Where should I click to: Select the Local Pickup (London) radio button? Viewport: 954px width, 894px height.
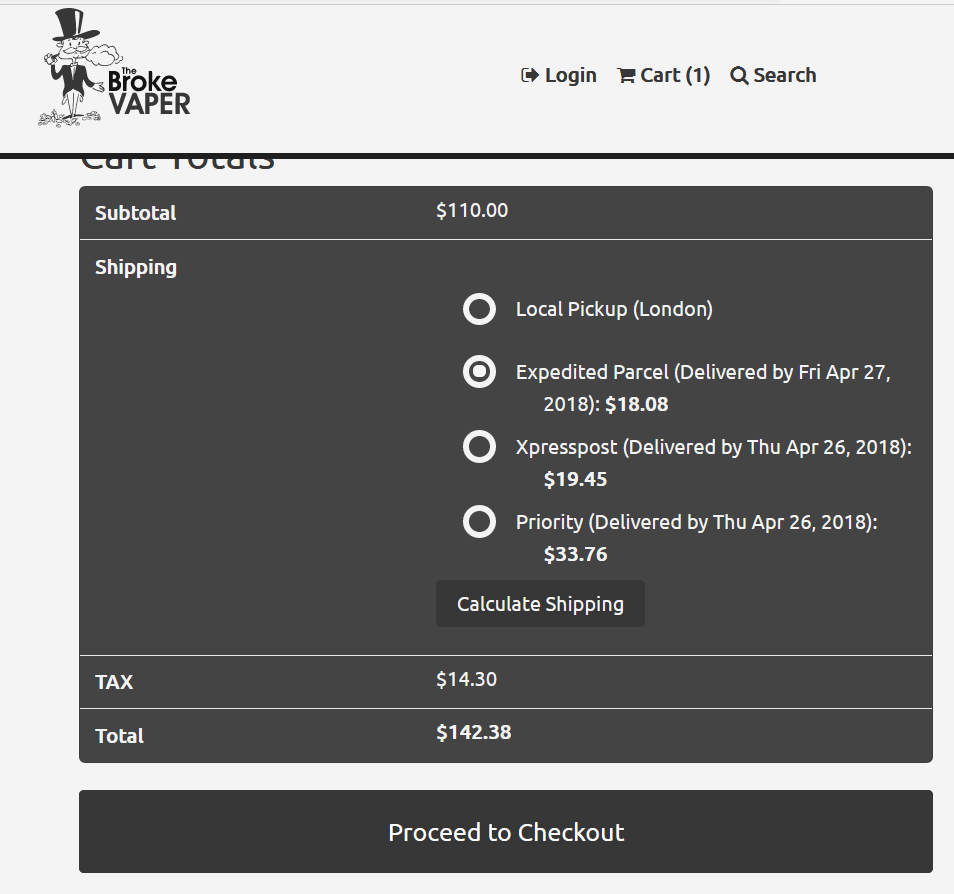tap(479, 309)
